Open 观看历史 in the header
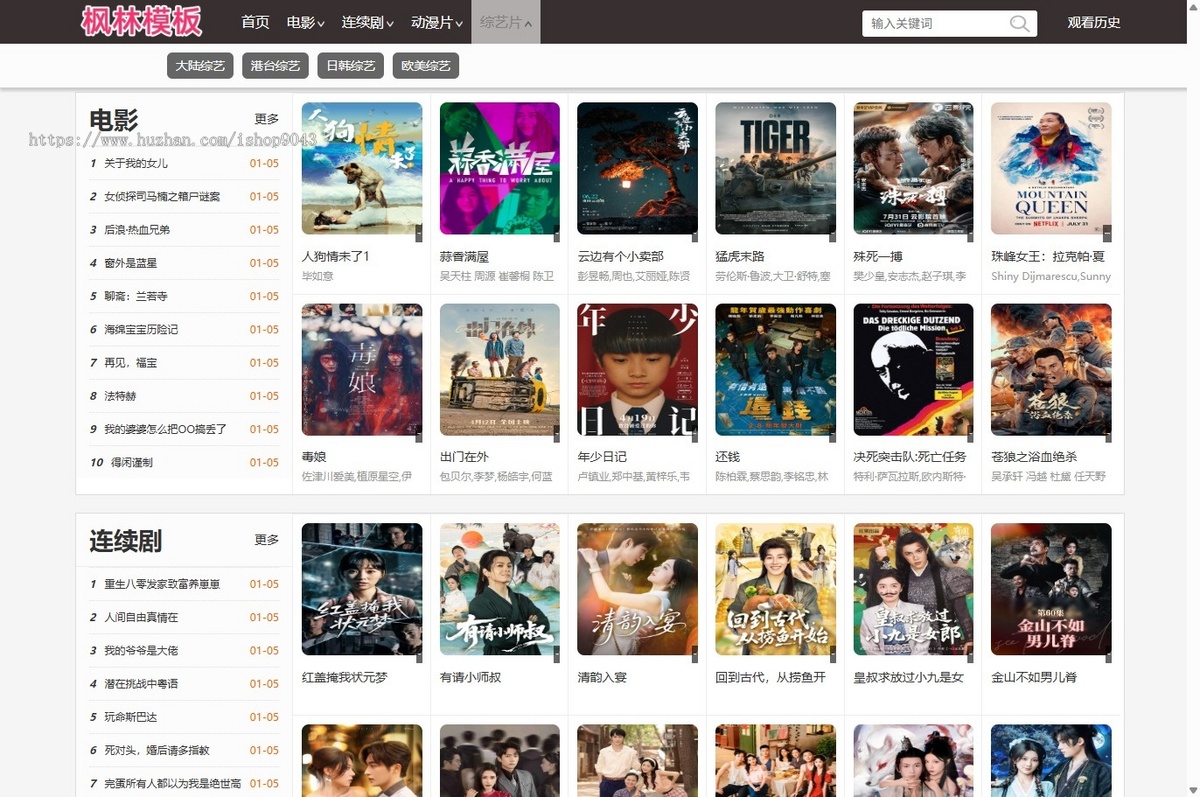1200x797 pixels. point(1094,23)
